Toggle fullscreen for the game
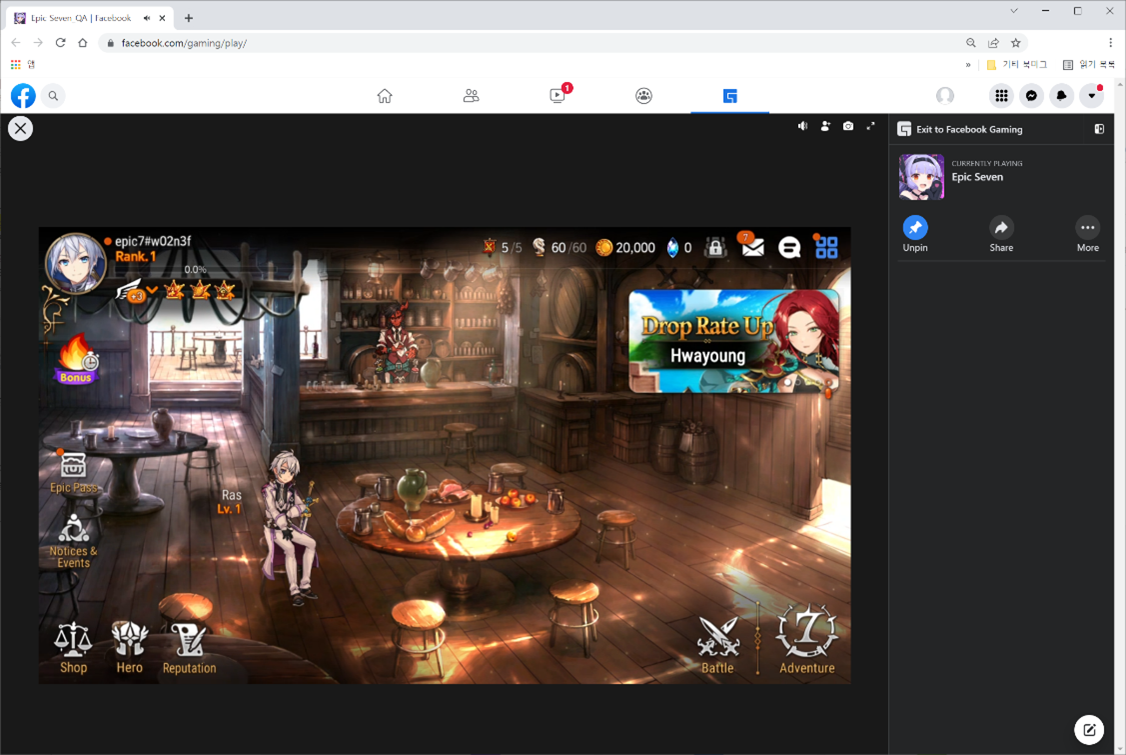This screenshot has height=755, width=1126. tap(870, 126)
